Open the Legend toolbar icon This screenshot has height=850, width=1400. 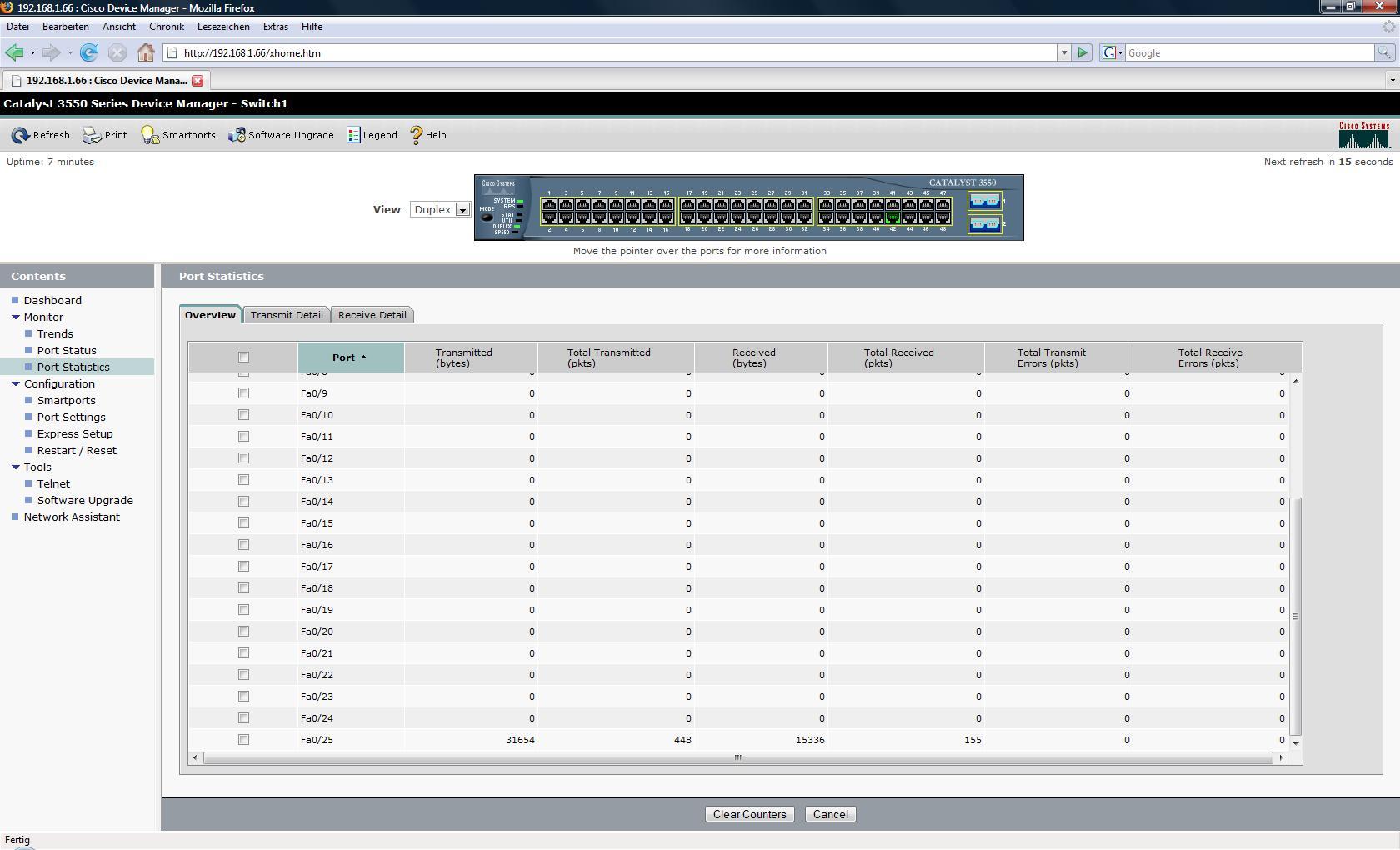click(x=353, y=135)
